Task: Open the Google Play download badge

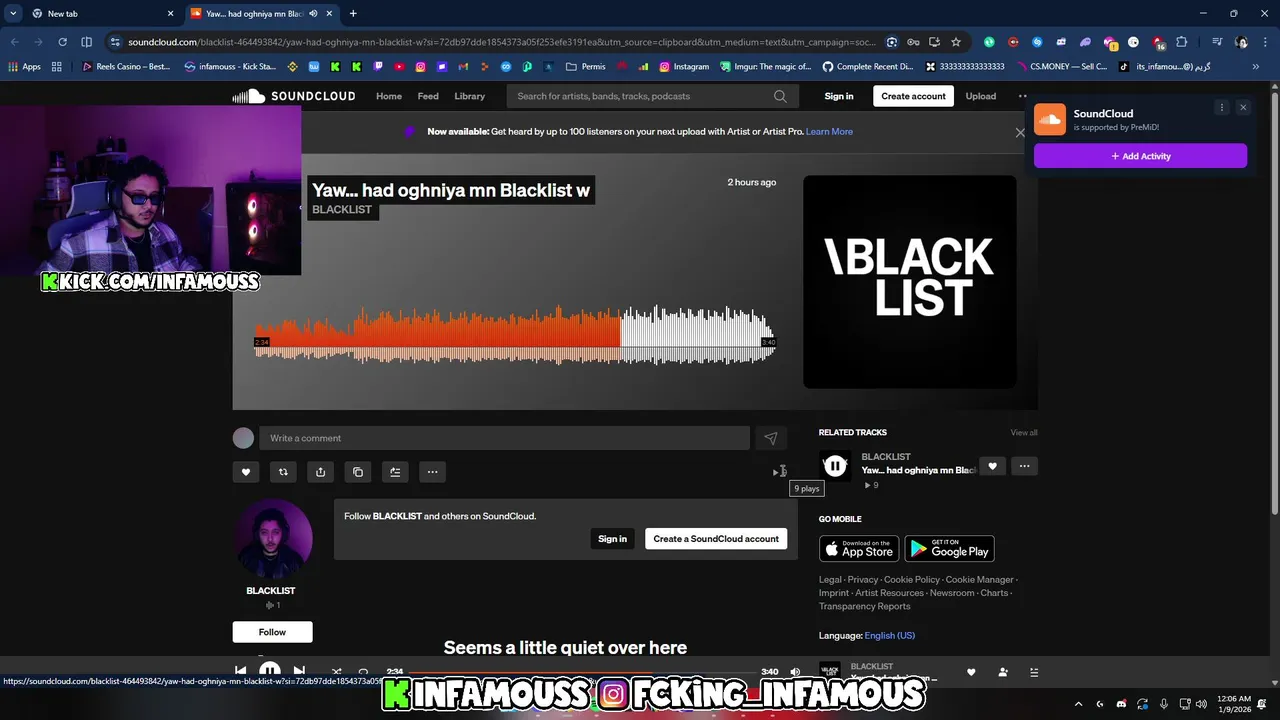Action: tap(949, 549)
